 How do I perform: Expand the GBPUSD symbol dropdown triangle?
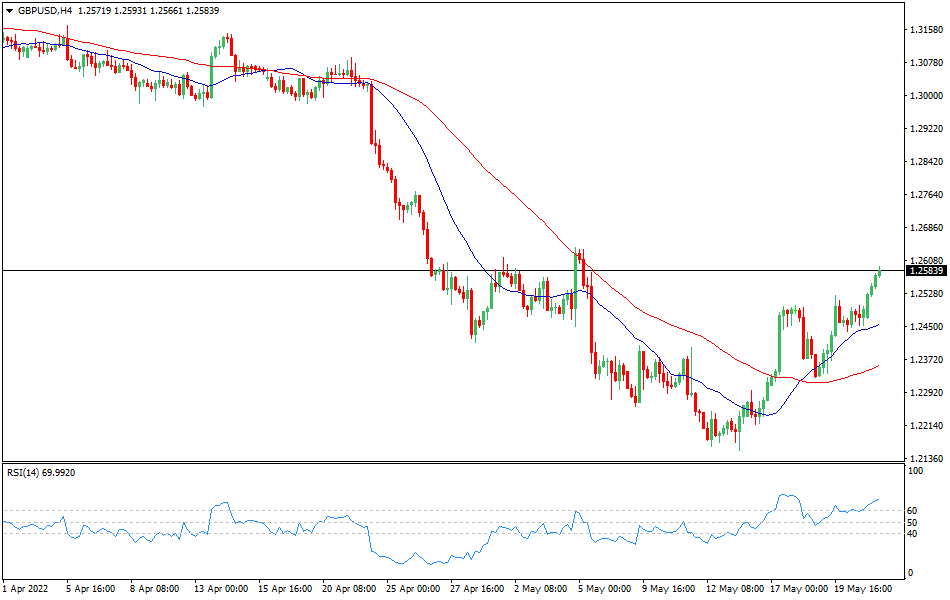point(8,10)
